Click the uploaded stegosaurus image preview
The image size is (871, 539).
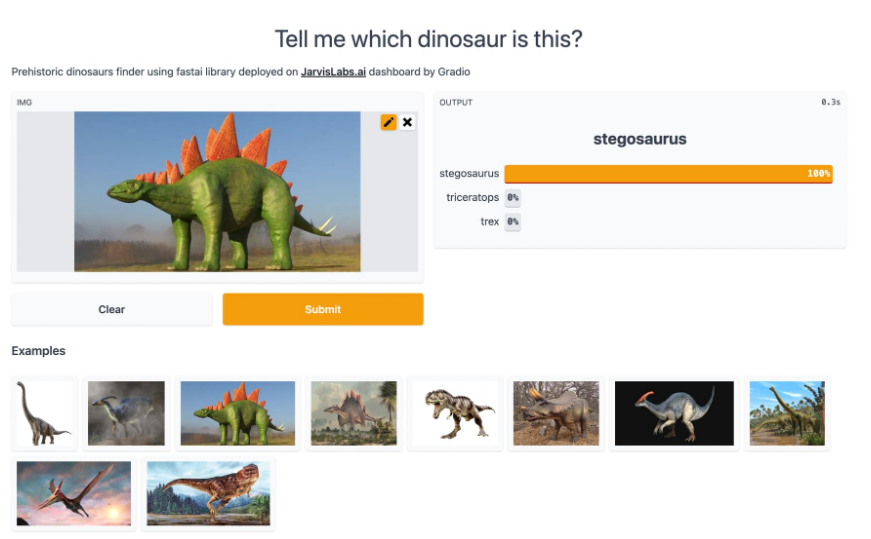[217, 192]
